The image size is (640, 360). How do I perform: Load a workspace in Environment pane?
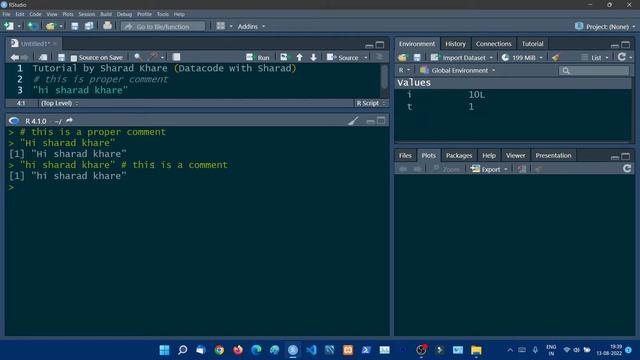[403, 58]
